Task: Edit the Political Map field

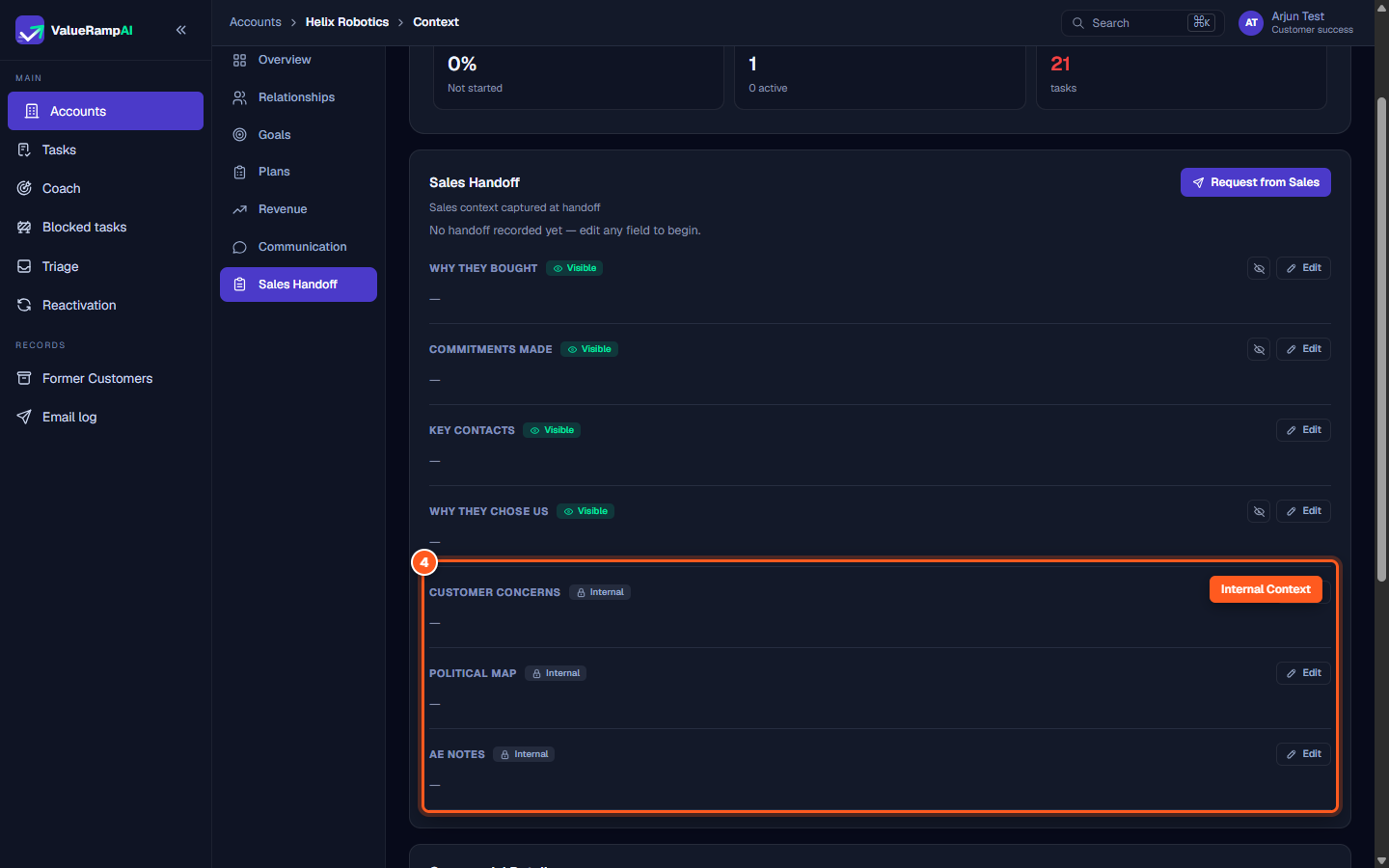Action: point(1303,673)
